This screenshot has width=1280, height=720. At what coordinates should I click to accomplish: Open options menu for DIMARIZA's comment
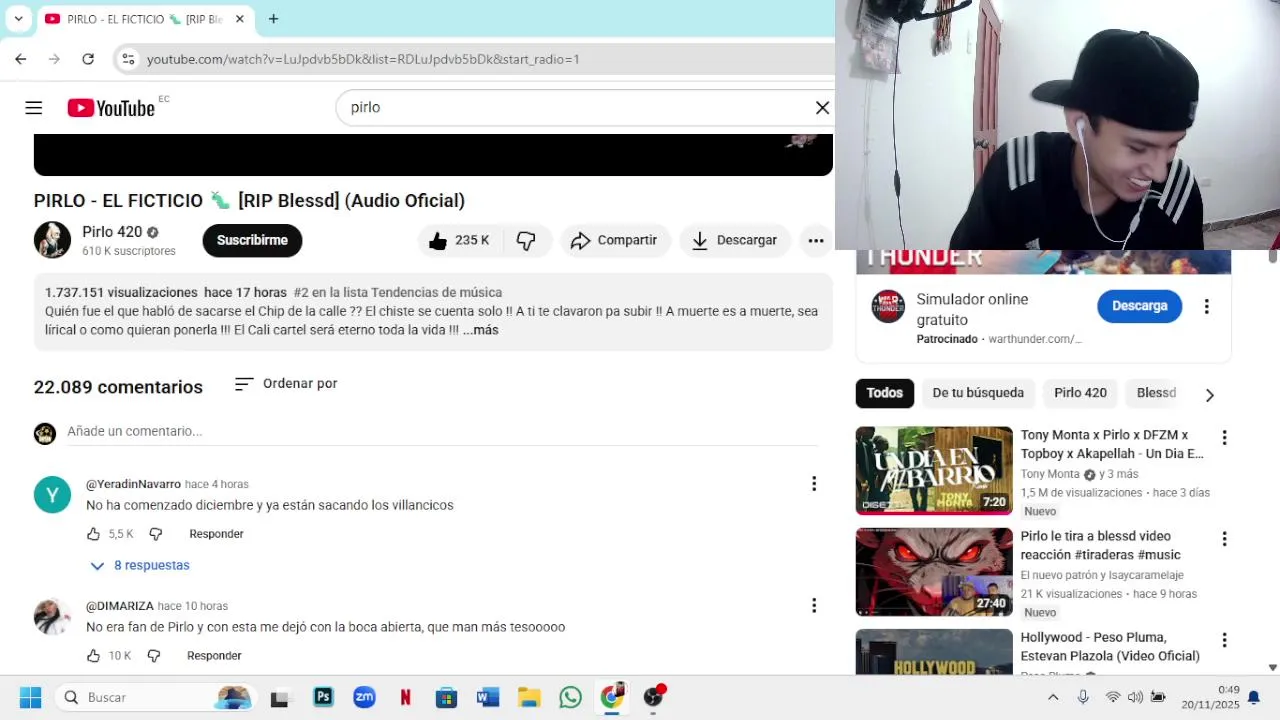(814, 606)
